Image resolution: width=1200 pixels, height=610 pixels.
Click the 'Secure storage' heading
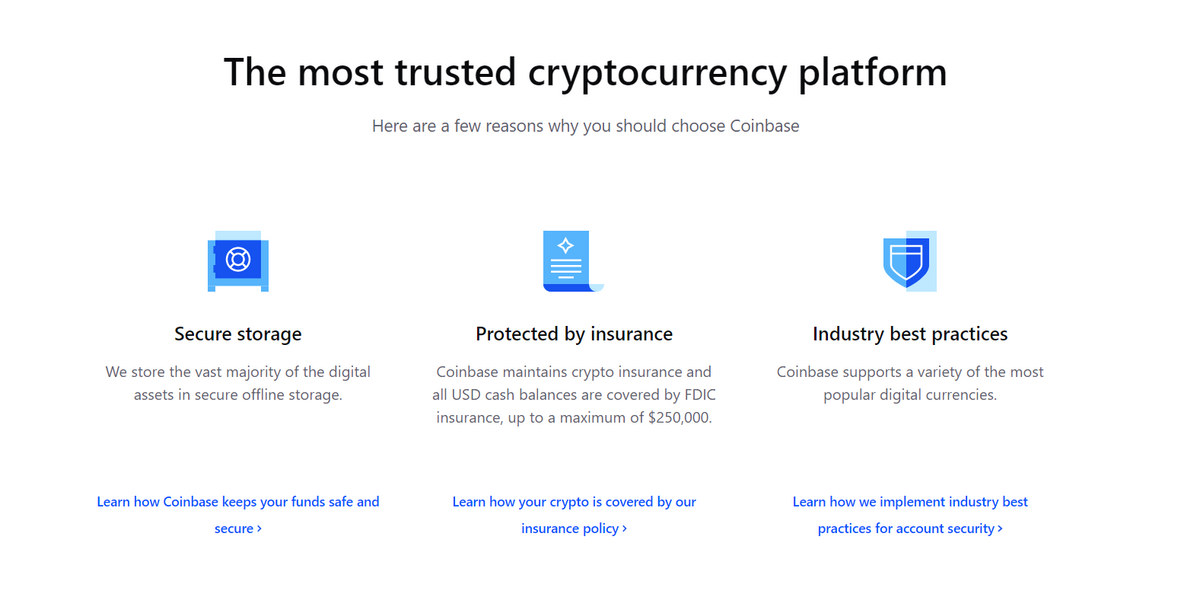click(238, 334)
